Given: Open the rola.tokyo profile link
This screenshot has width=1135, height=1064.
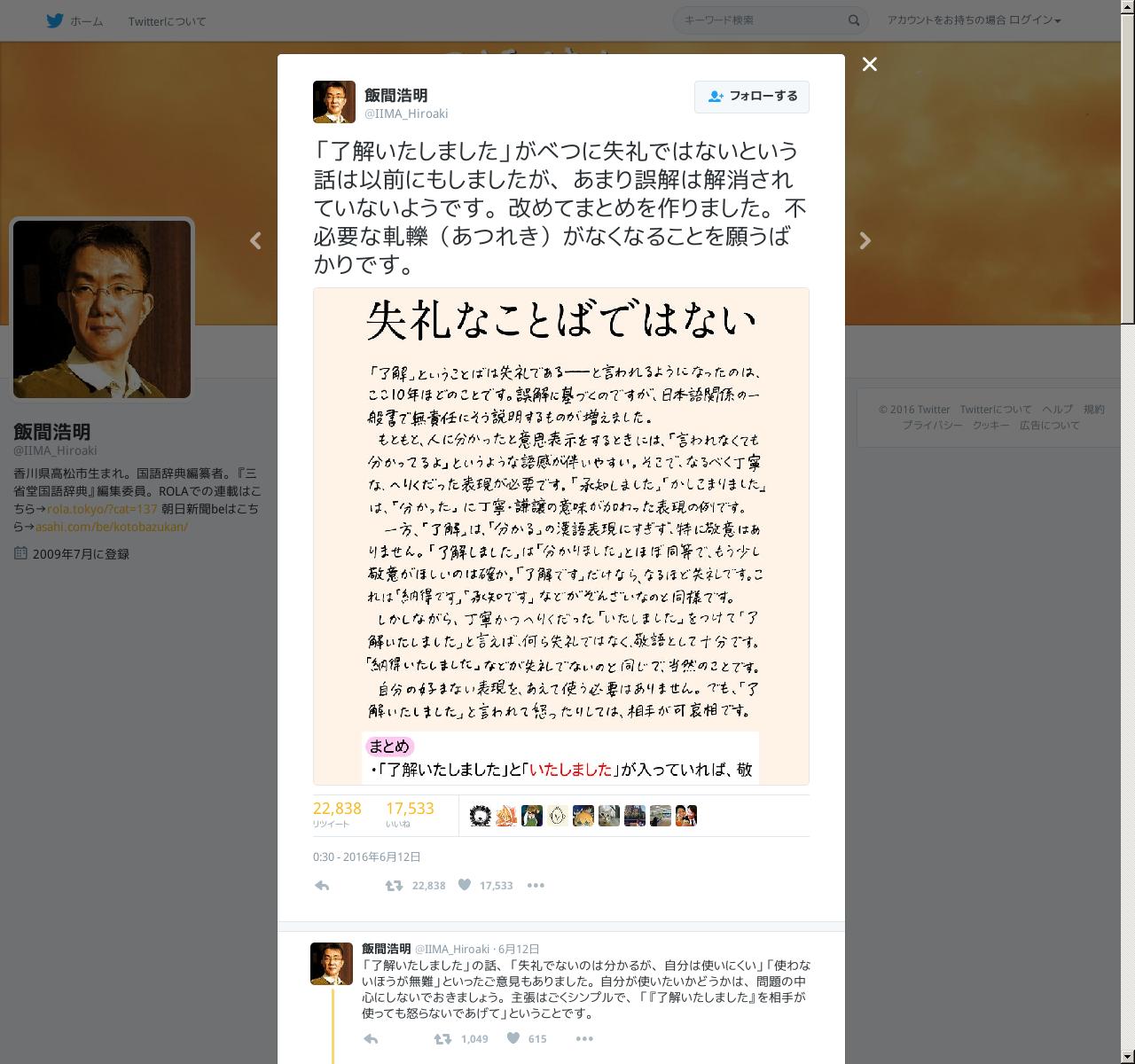Looking at the screenshot, I should coord(102,509).
